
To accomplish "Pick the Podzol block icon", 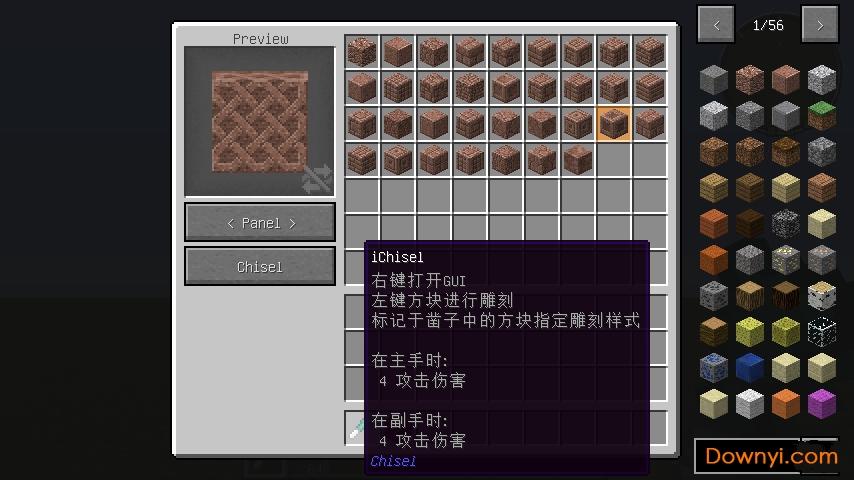I will pos(785,151).
